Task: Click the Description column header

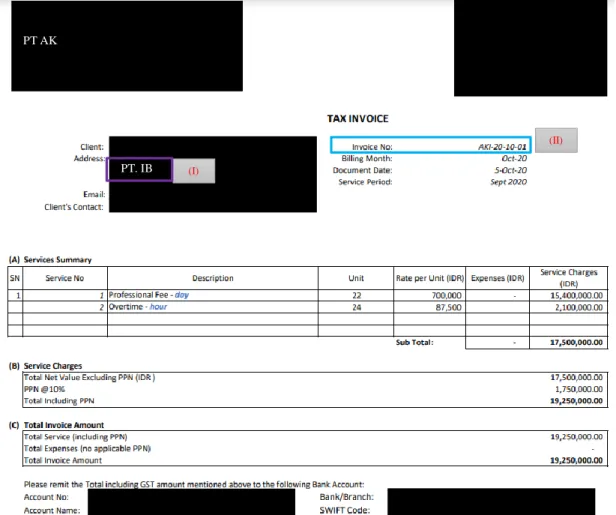Action: click(x=213, y=278)
